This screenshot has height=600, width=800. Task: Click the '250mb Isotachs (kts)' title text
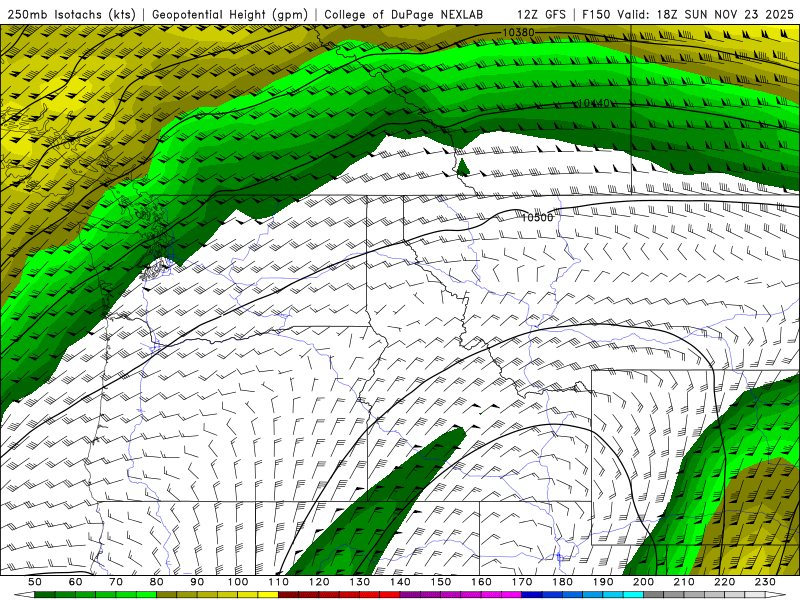(71, 14)
